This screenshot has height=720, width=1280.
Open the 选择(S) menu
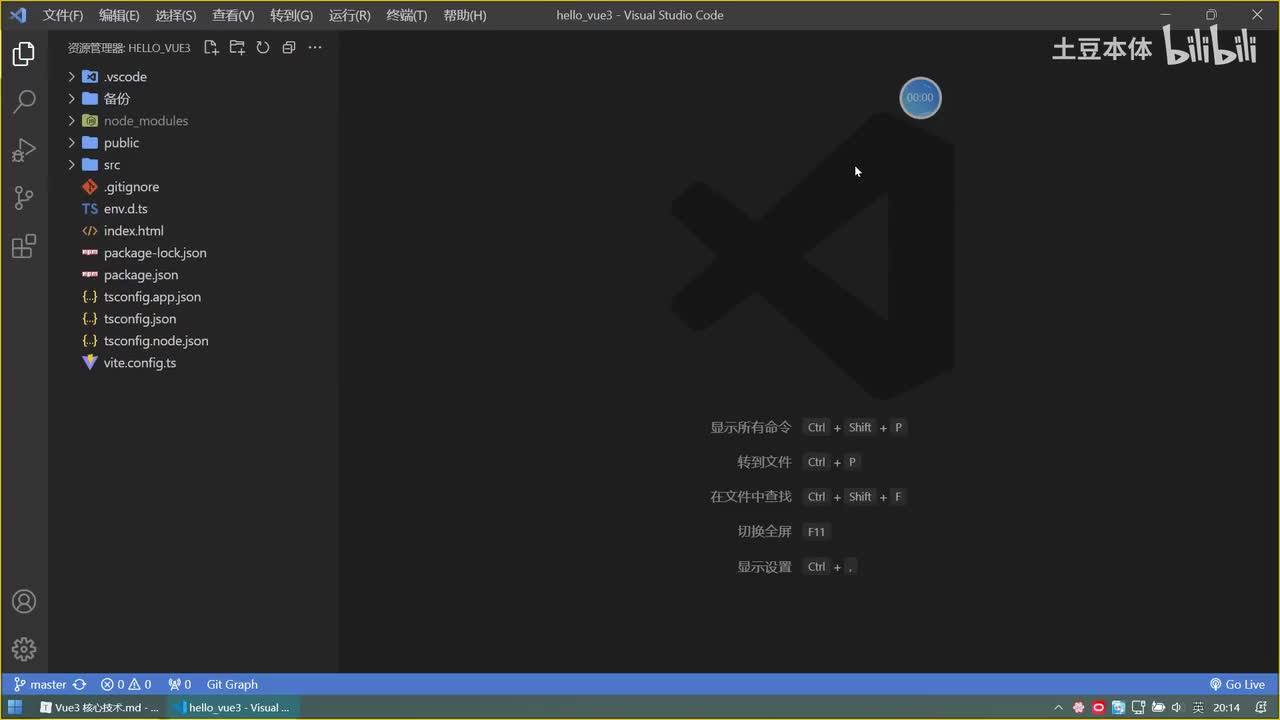click(x=176, y=15)
